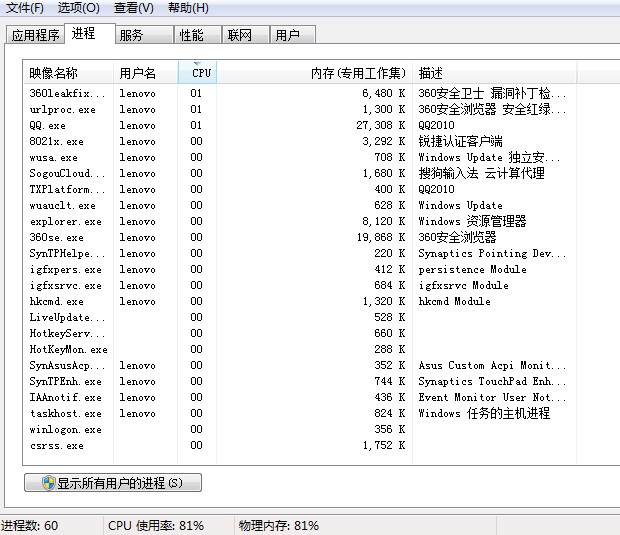Select the igfxsrvc.exe process
620x535 pixels.
(299, 285)
